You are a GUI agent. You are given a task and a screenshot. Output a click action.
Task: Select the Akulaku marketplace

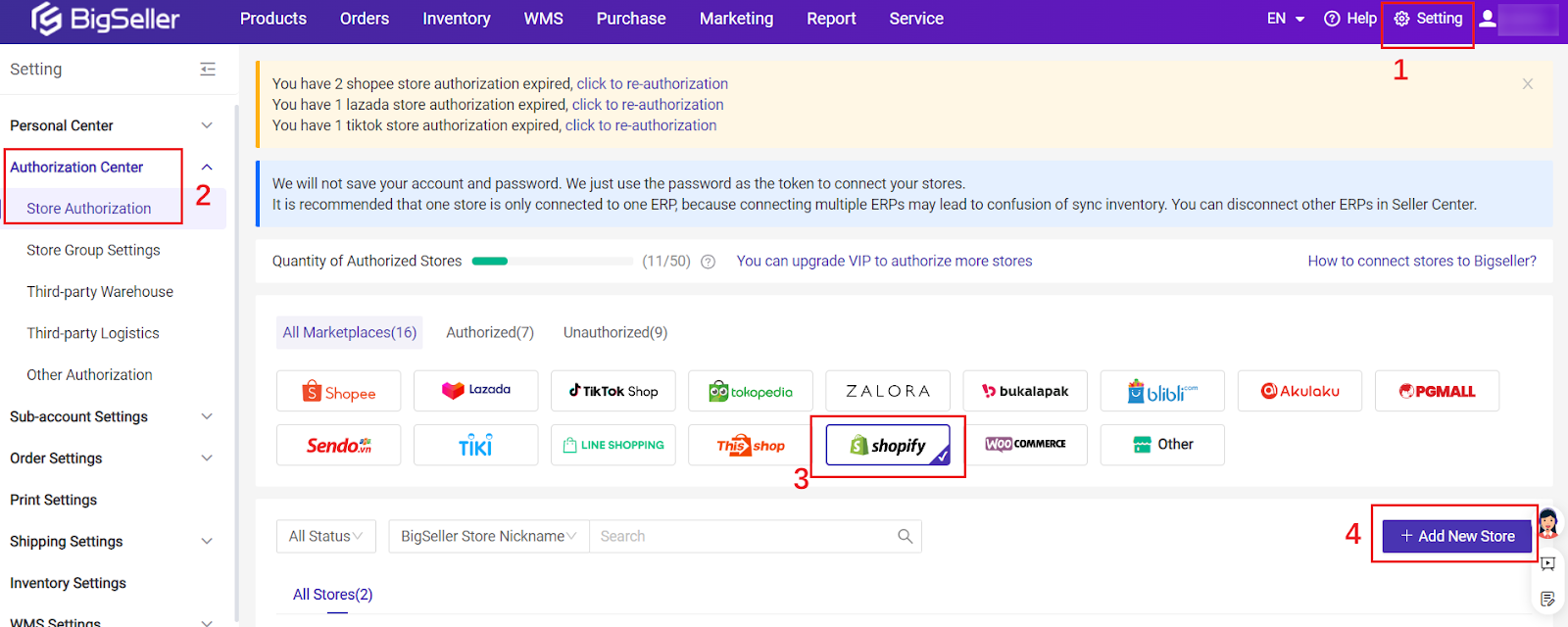(x=1299, y=391)
